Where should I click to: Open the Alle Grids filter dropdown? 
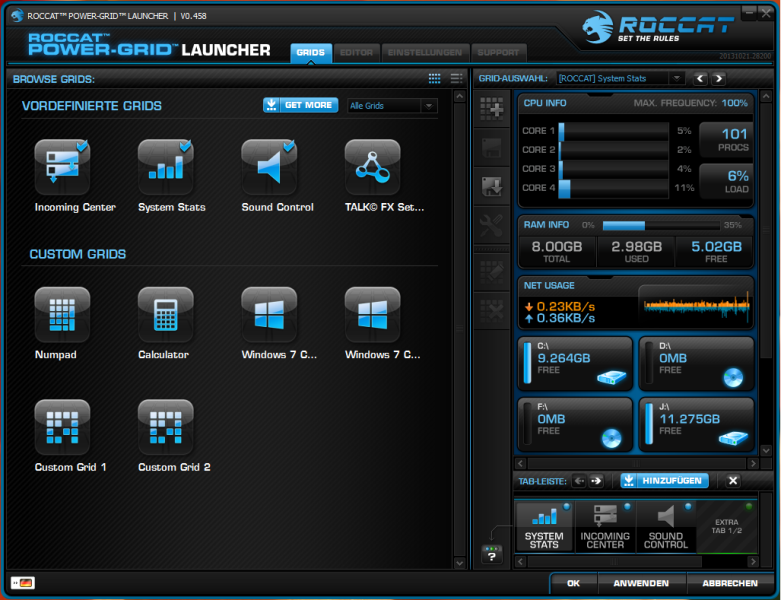(392, 106)
